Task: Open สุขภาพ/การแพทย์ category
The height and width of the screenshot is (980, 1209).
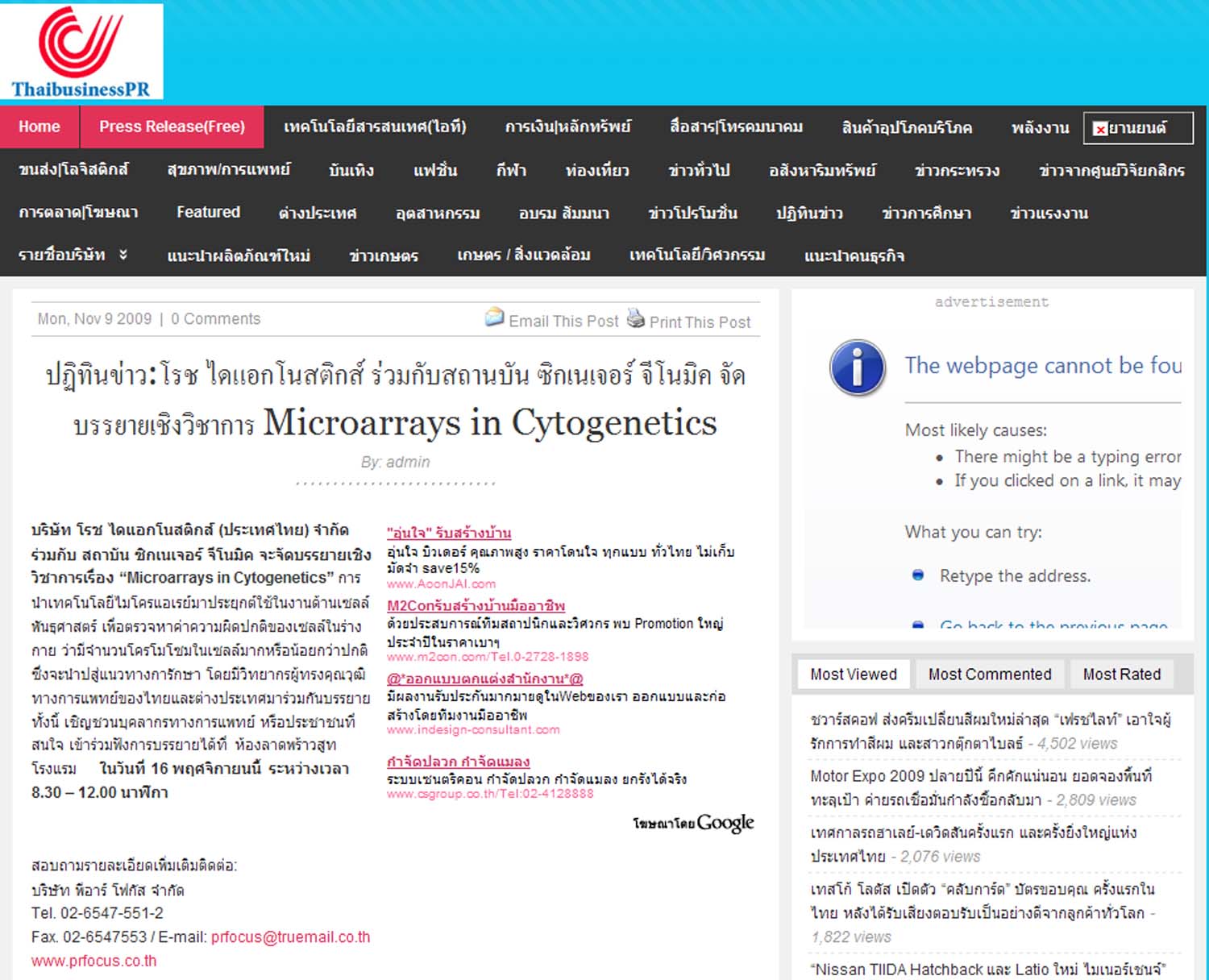Action: pyautogui.click(x=229, y=170)
